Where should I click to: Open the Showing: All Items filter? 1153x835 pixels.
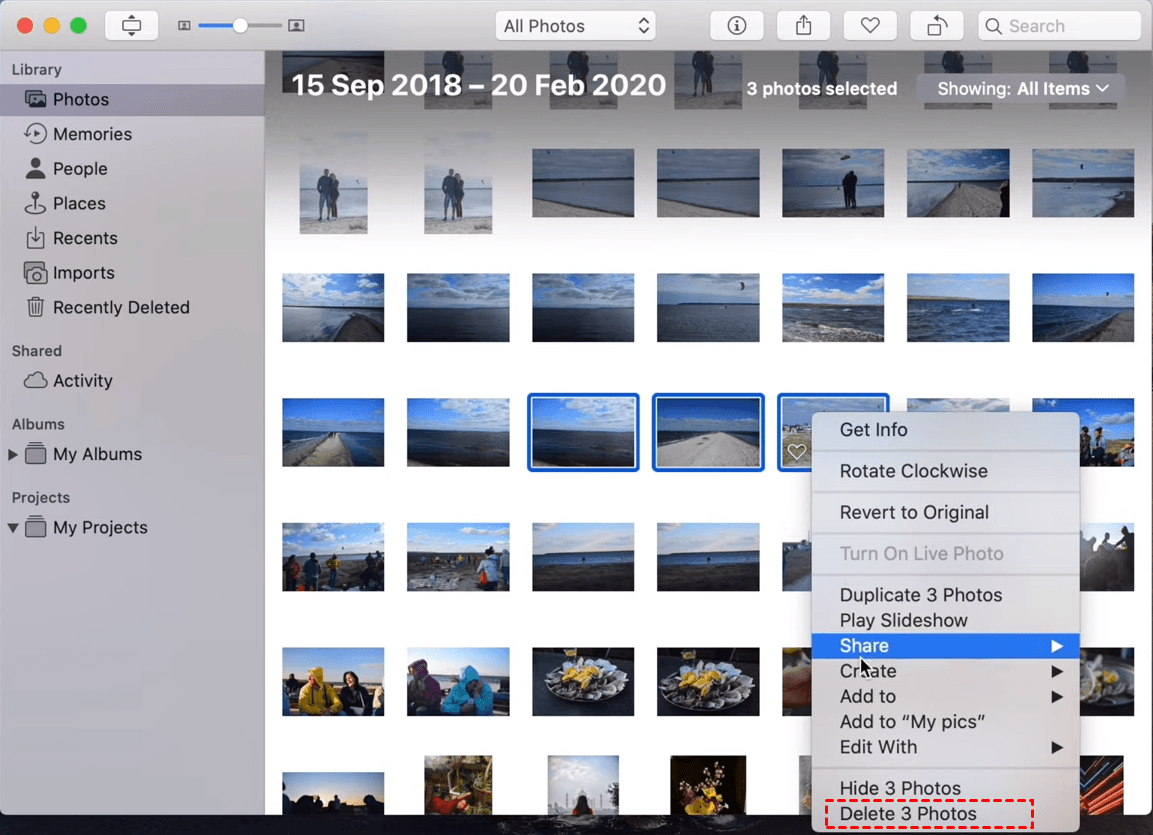1020,89
